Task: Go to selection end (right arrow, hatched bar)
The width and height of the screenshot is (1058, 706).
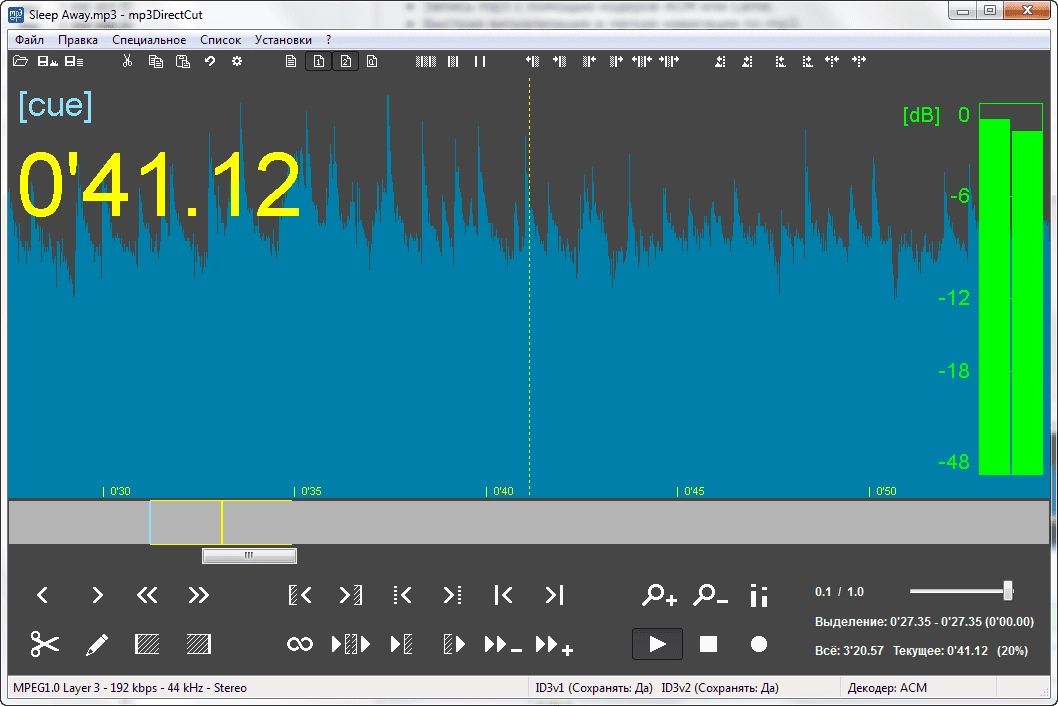Action: [351, 595]
